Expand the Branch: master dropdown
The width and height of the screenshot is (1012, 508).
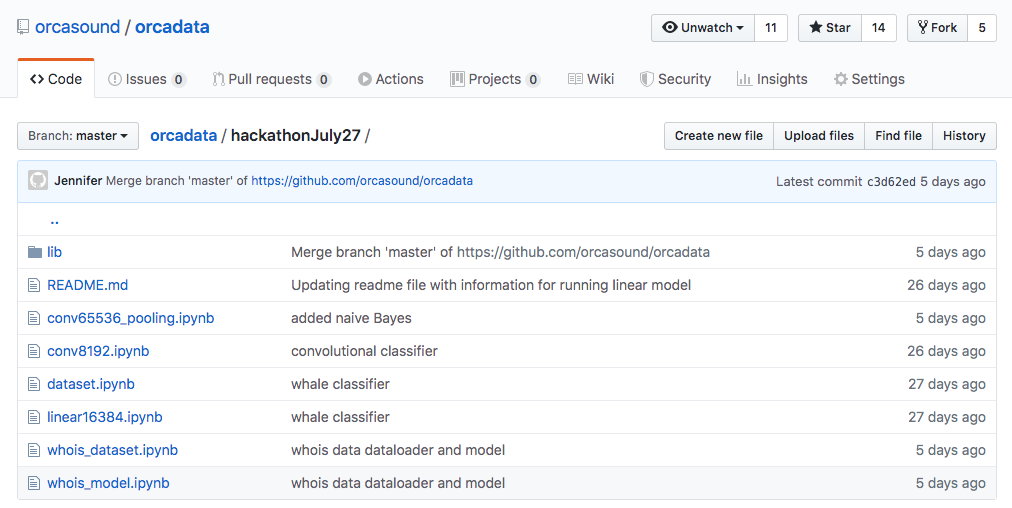coord(78,136)
